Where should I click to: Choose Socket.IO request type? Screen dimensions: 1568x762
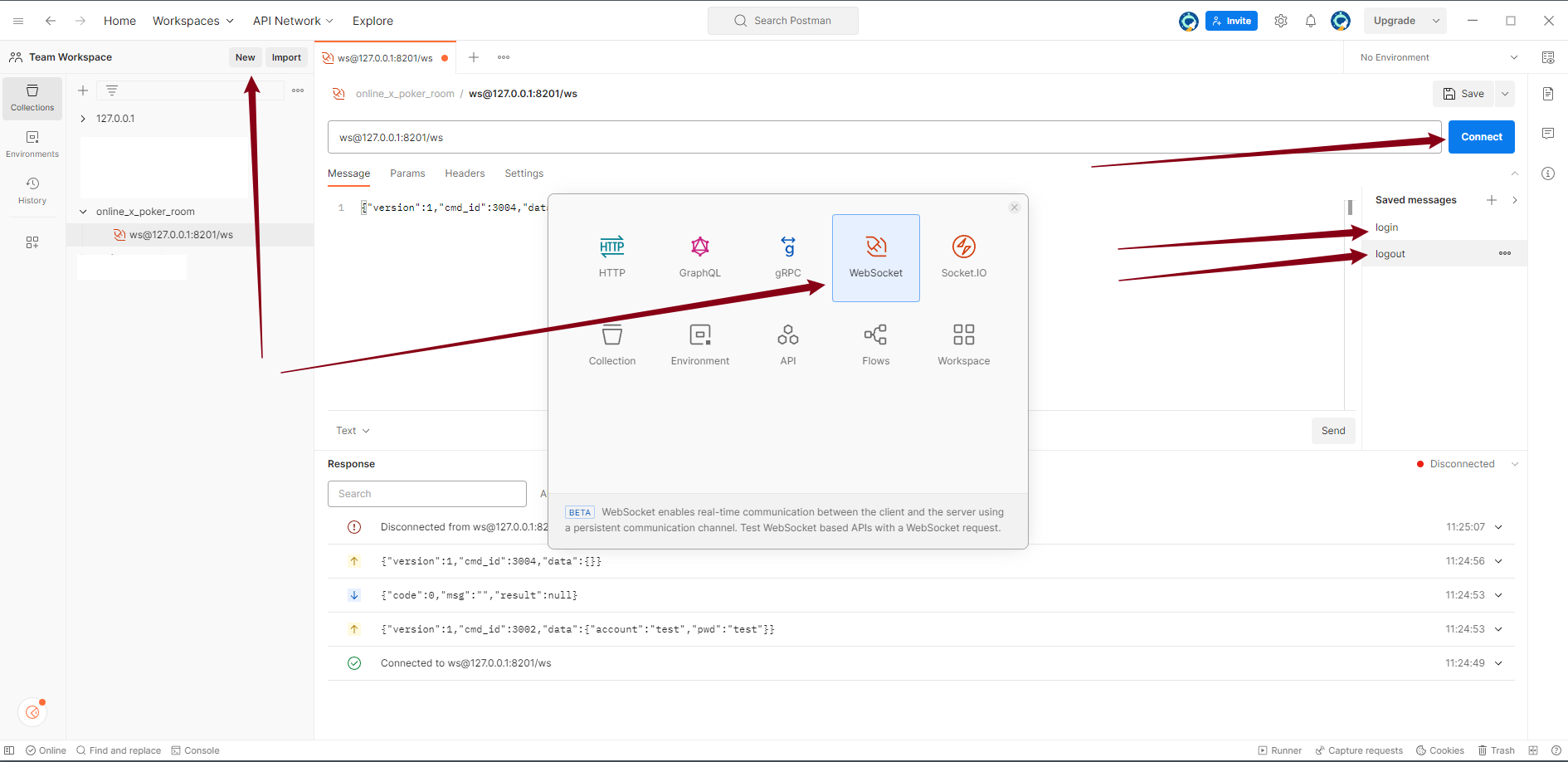coord(964,257)
